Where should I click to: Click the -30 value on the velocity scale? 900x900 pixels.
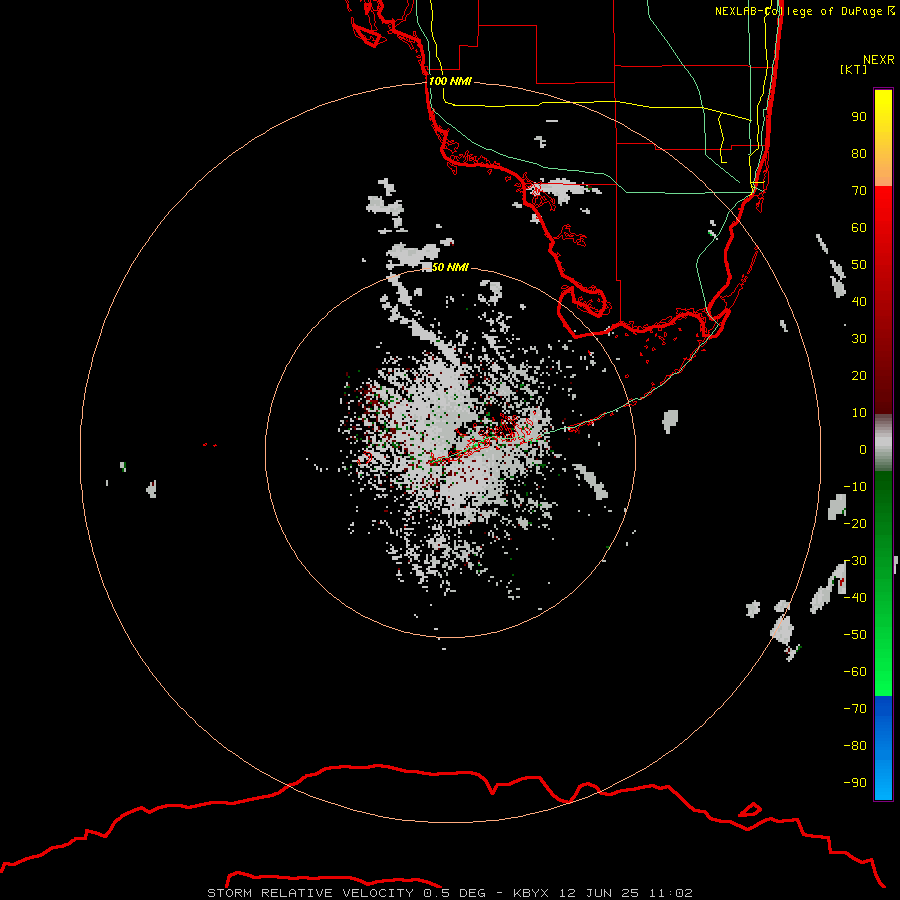[x=855, y=561]
